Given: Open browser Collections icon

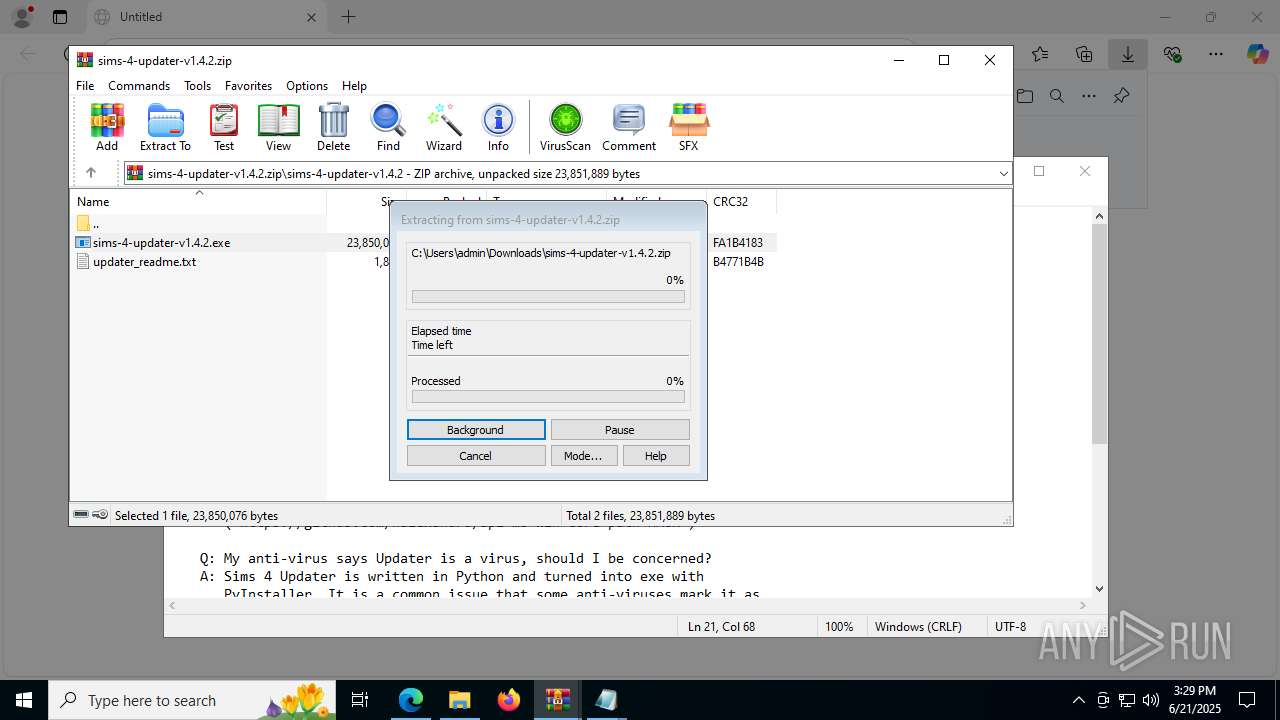Looking at the screenshot, I should [x=1084, y=54].
